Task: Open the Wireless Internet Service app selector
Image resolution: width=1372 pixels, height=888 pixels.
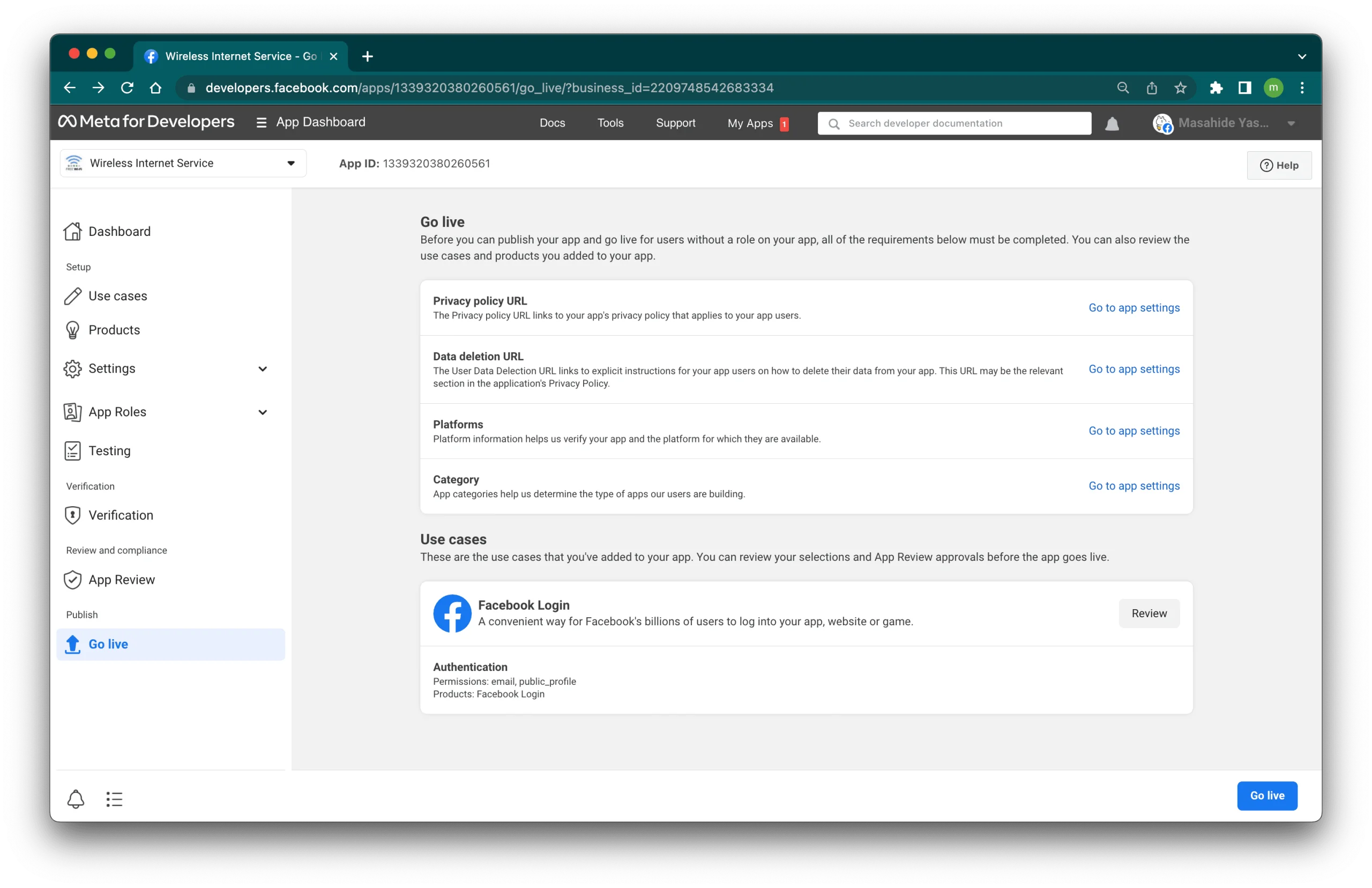Action: click(x=183, y=163)
